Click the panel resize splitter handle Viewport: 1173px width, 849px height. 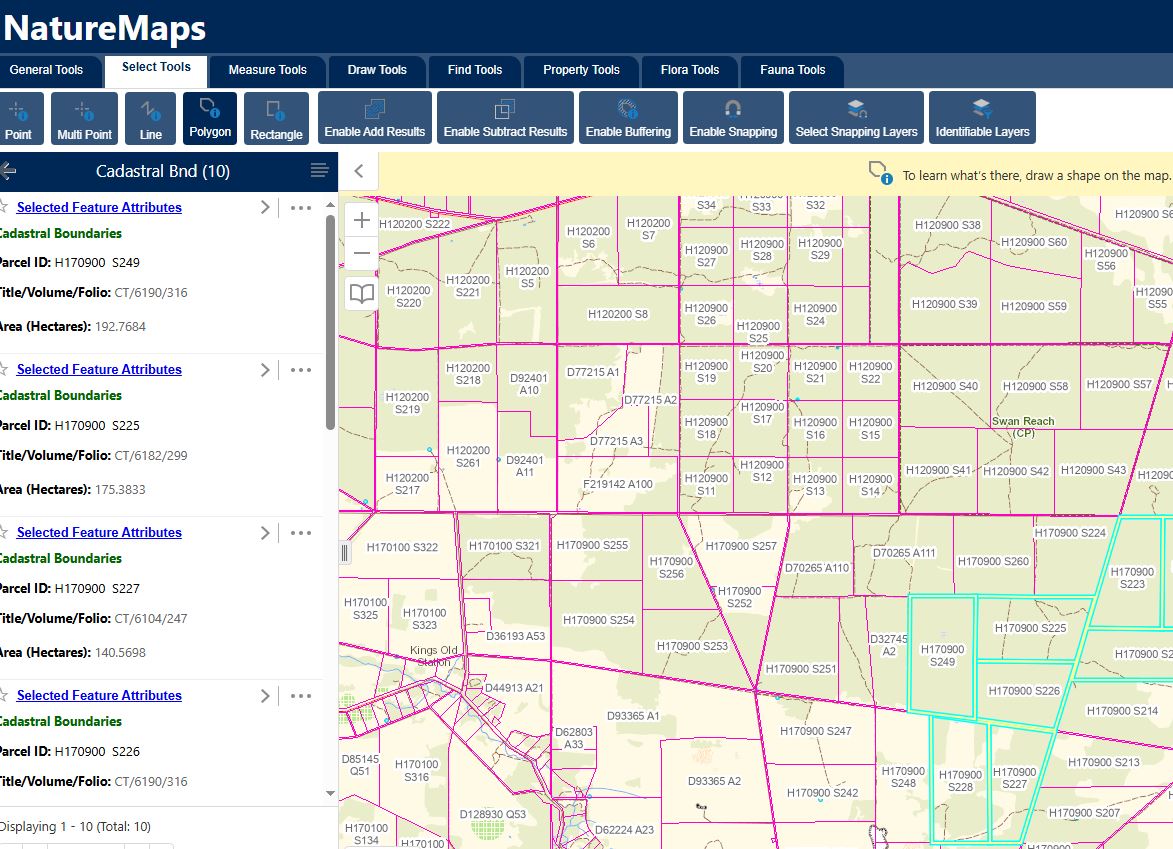click(344, 554)
